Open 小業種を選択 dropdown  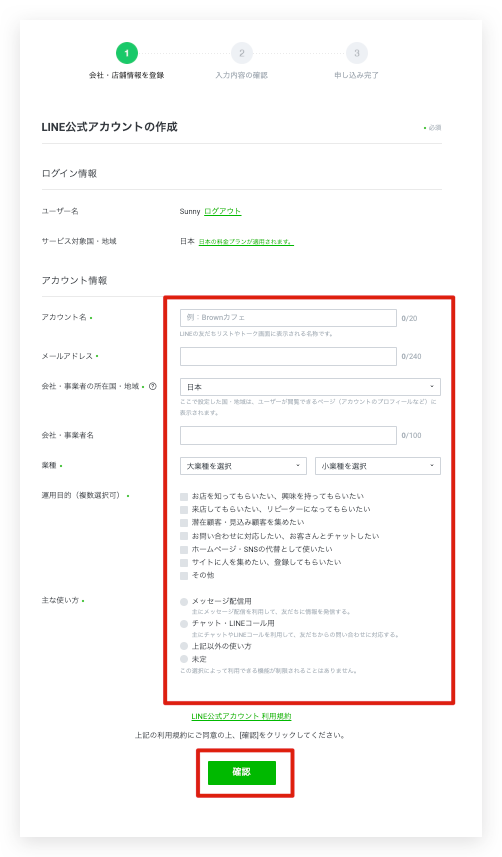[x=378, y=466]
